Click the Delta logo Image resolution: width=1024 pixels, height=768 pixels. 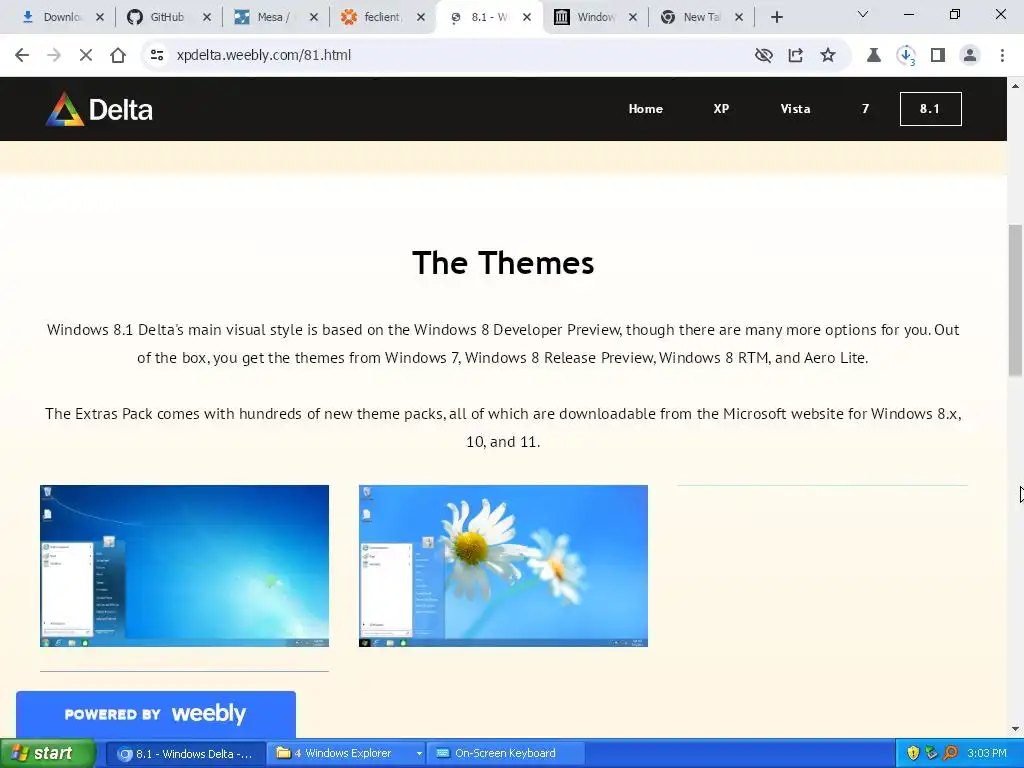pyautogui.click(x=99, y=109)
